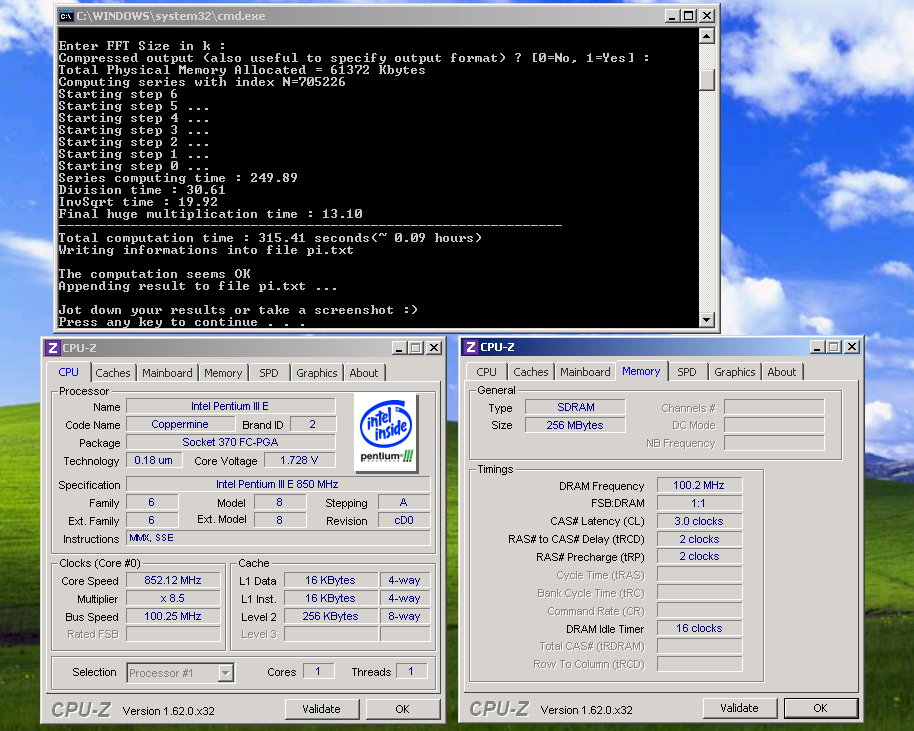Click Specification 'Intel Pentium III E 850 MHz'

pos(277,484)
